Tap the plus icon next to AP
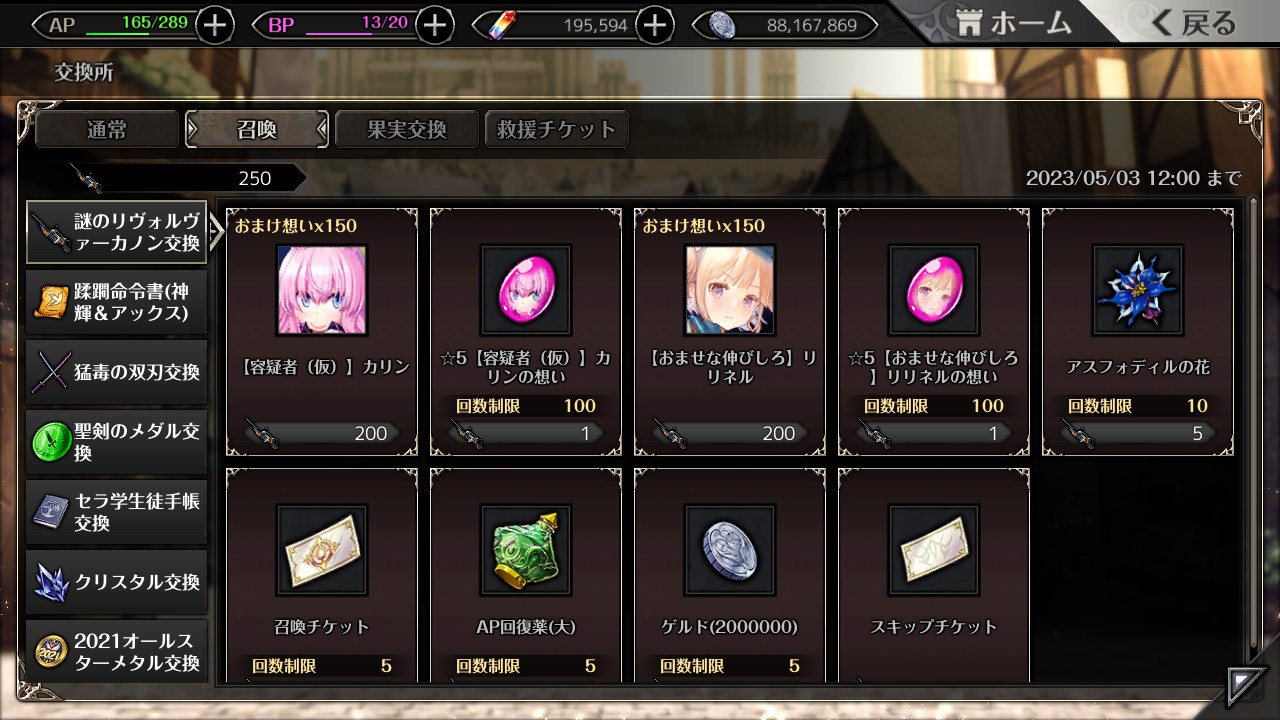Viewport: 1280px width, 720px height. [215, 25]
